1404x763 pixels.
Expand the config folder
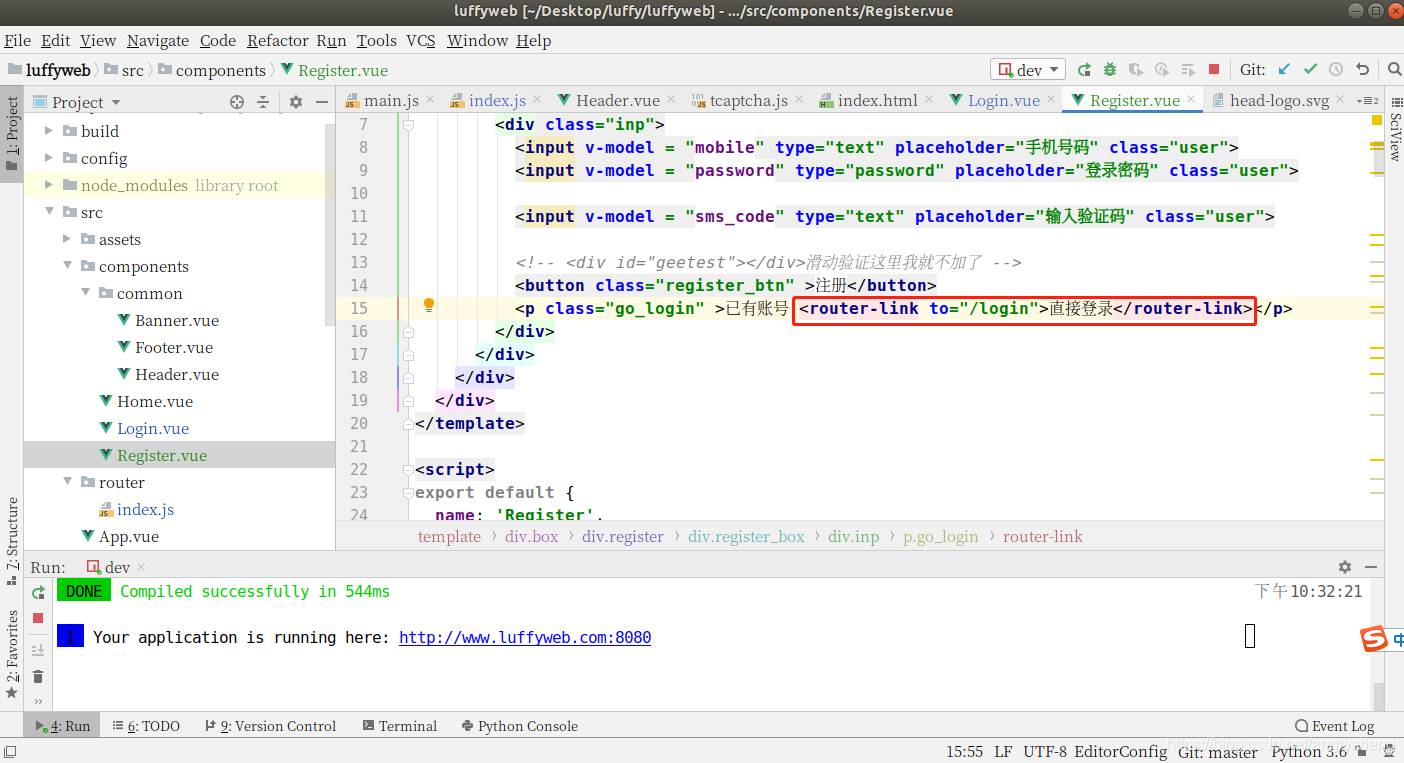tap(50, 158)
